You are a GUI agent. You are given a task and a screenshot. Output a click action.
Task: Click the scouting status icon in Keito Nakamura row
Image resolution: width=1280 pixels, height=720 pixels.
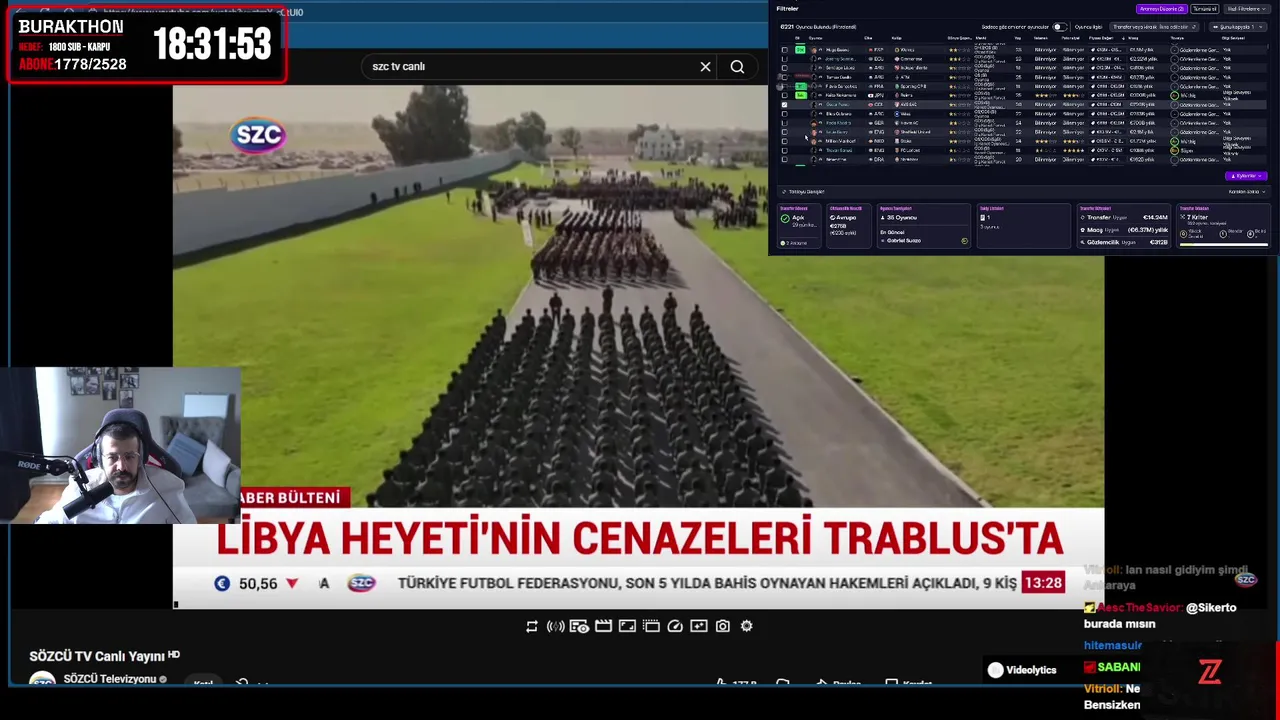pos(1174,95)
